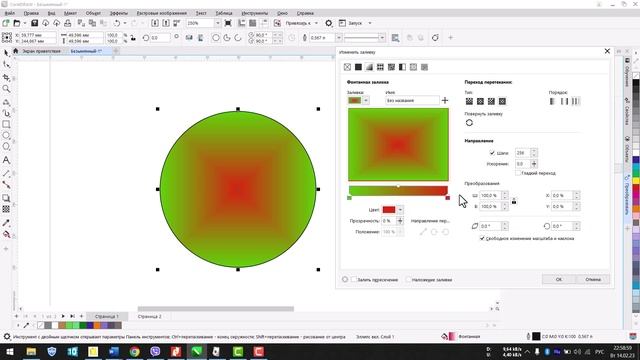Screen dimensions: 640x360
Task: Select the Rectangle tool in toolbox
Action: tap(6, 124)
